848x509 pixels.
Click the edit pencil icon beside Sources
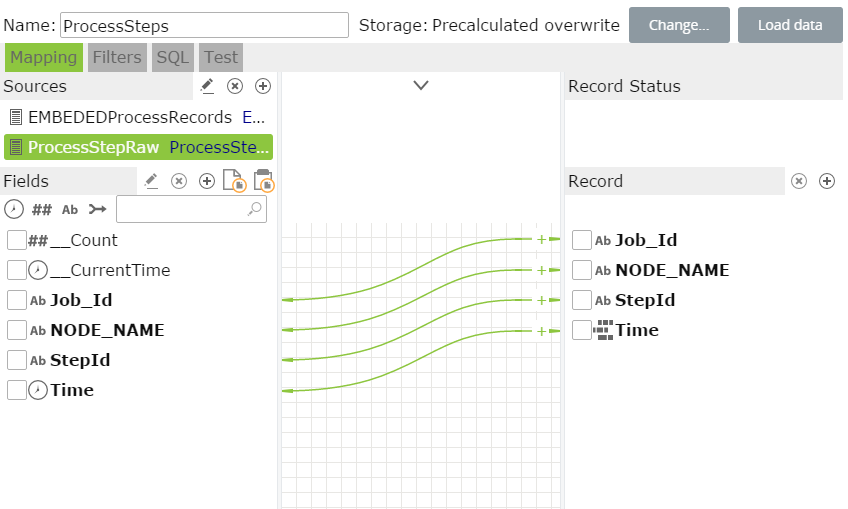[207, 86]
